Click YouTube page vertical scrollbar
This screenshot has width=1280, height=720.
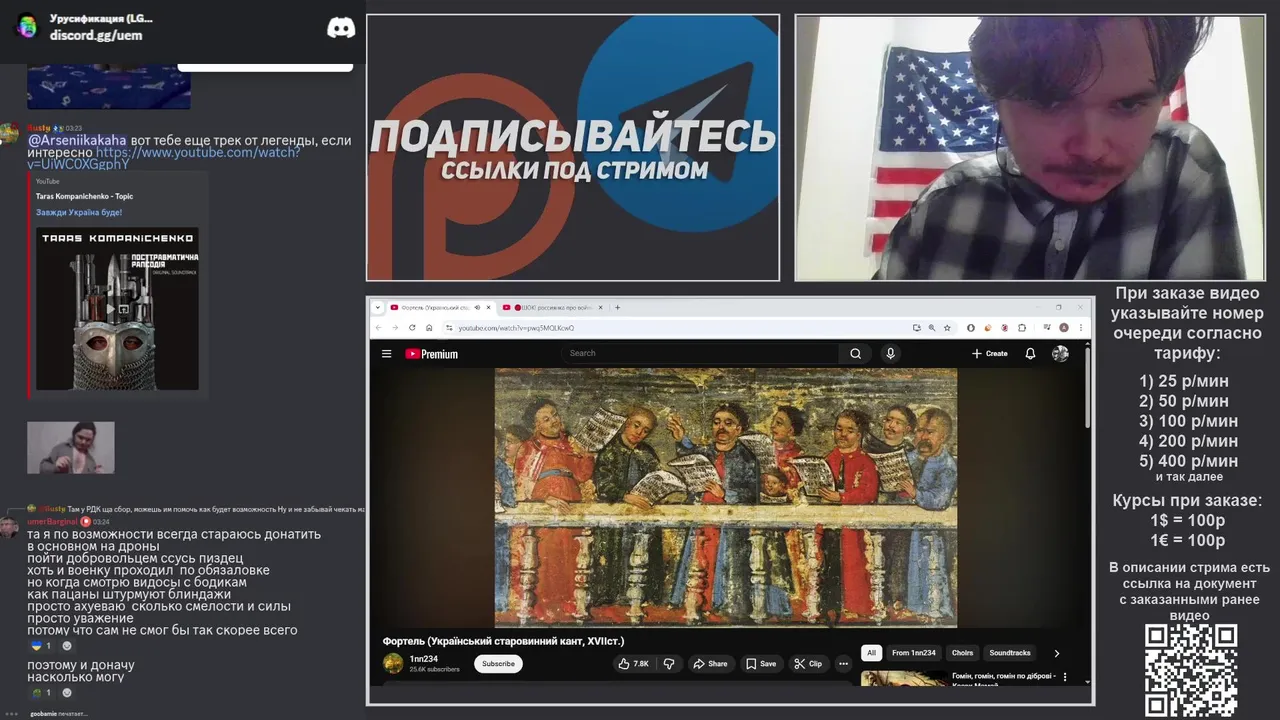pos(1087,390)
